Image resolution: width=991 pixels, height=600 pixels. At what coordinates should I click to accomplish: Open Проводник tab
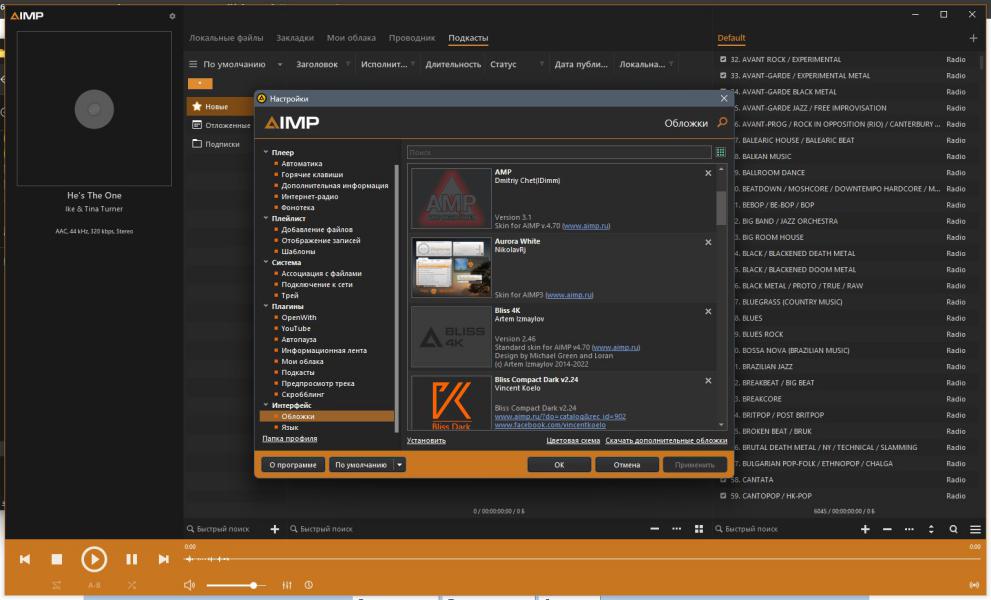[411, 38]
